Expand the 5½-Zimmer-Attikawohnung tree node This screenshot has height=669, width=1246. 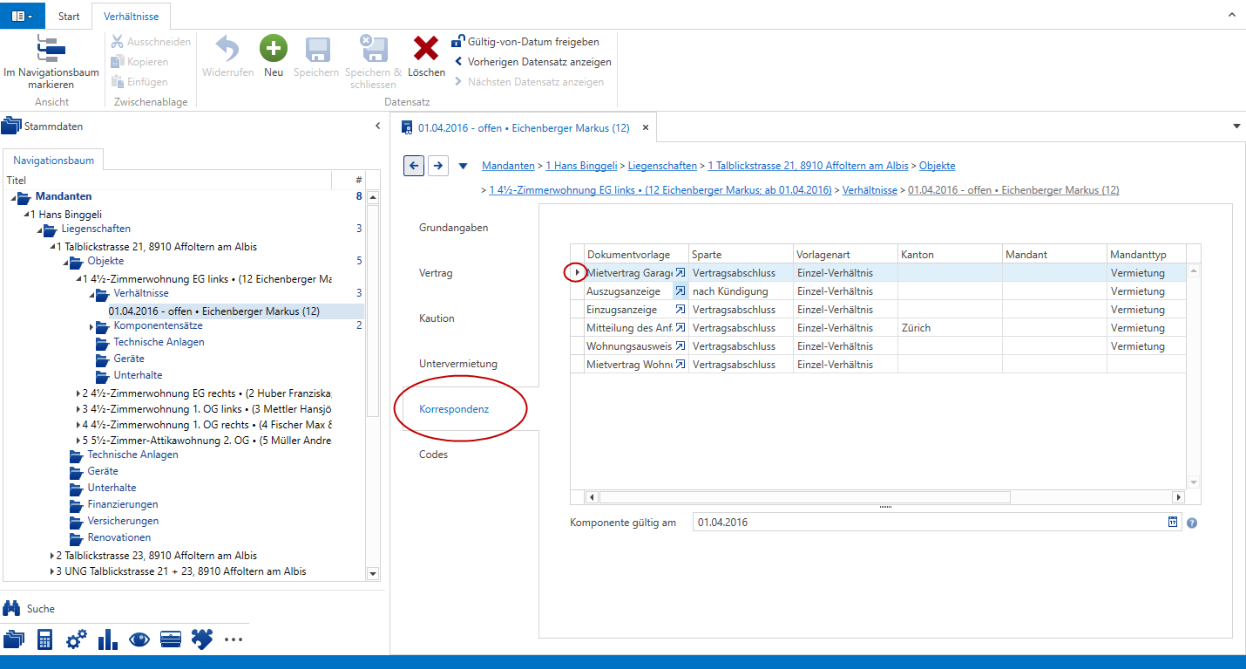tap(78, 440)
